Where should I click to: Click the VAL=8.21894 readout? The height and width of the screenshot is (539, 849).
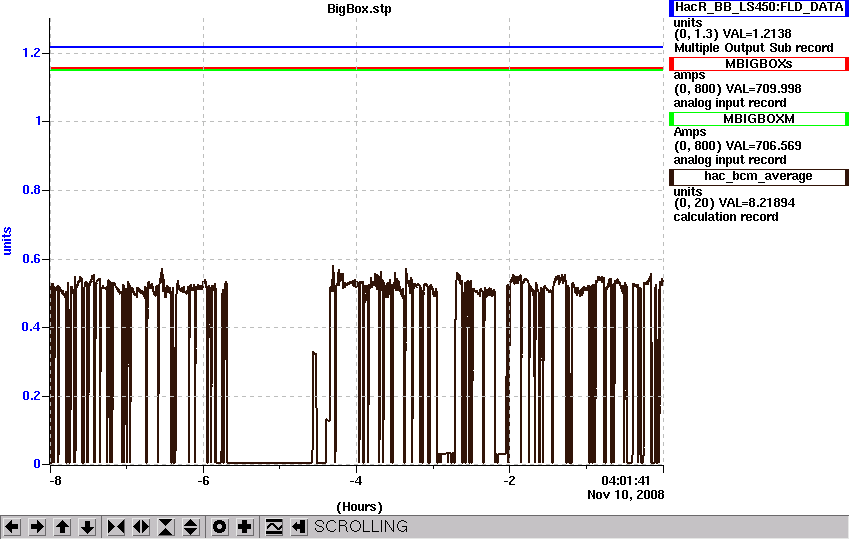pos(756,203)
